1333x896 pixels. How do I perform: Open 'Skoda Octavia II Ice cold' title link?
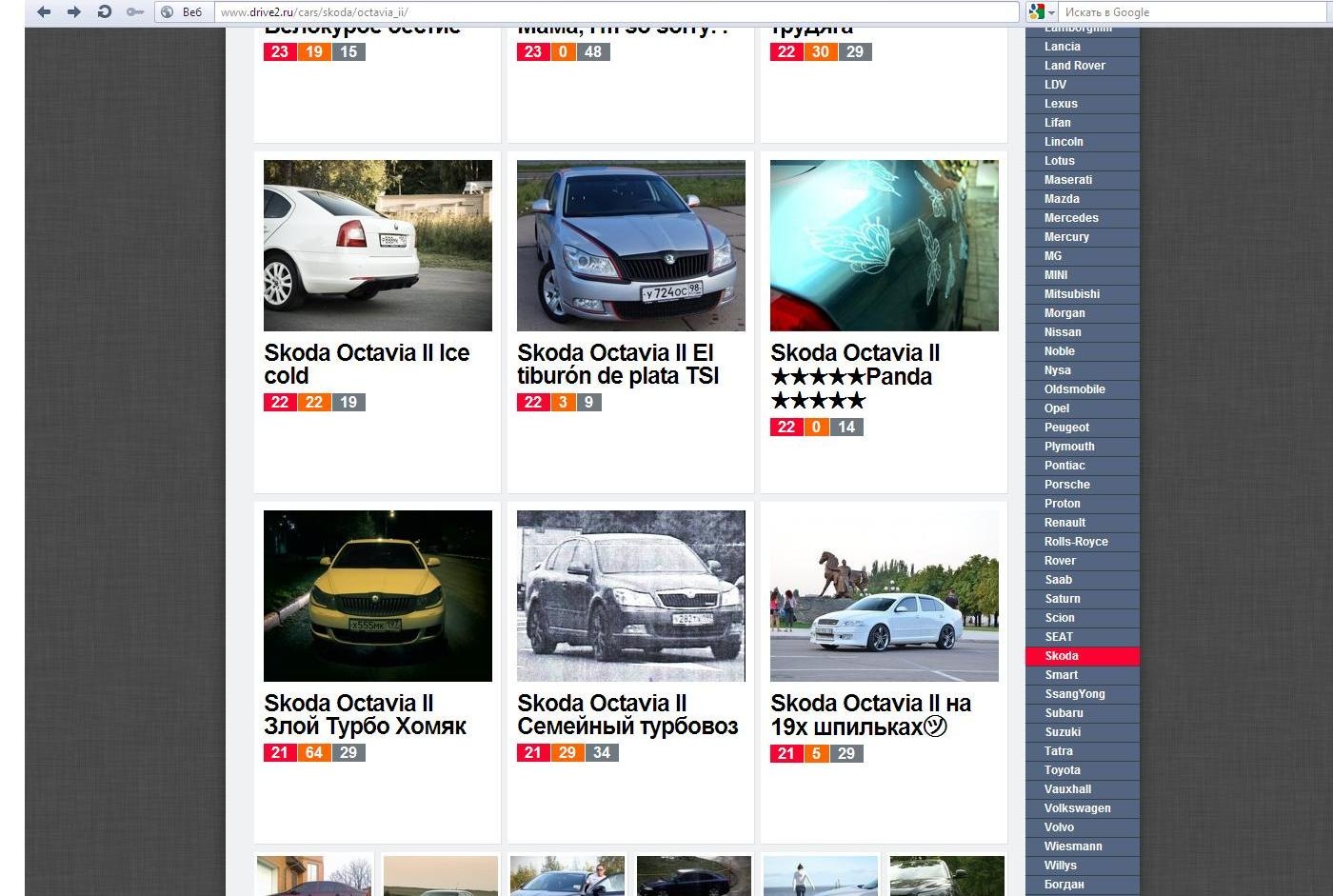tap(367, 365)
